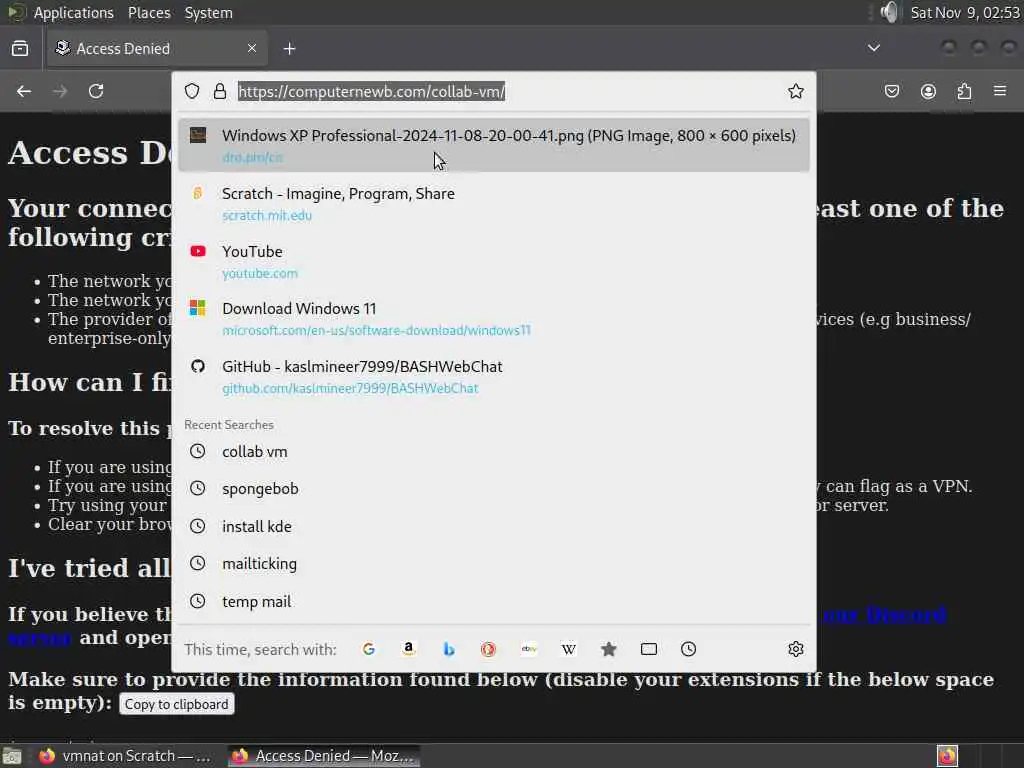Search history with clock icon
The height and width of the screenshot is (768, 1024).
(688, 649)
